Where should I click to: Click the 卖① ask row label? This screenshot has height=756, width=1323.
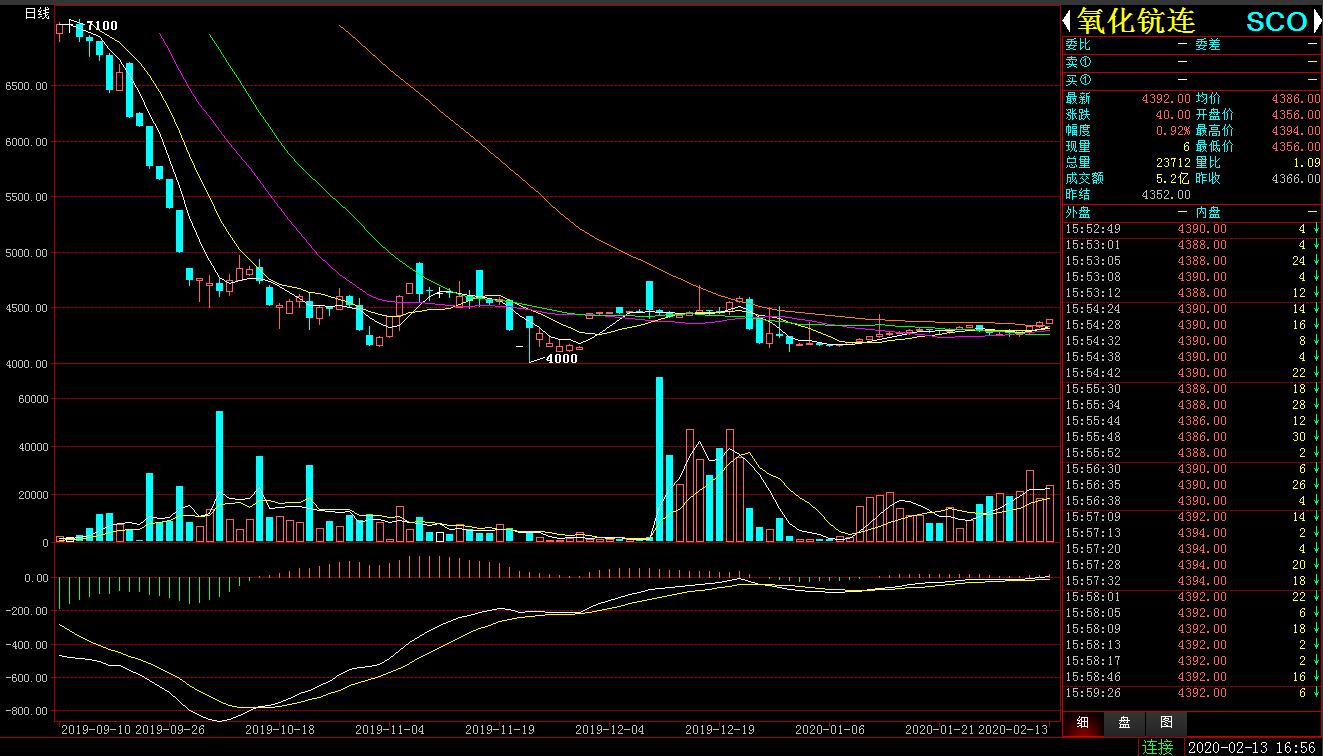pos(1078,62)
